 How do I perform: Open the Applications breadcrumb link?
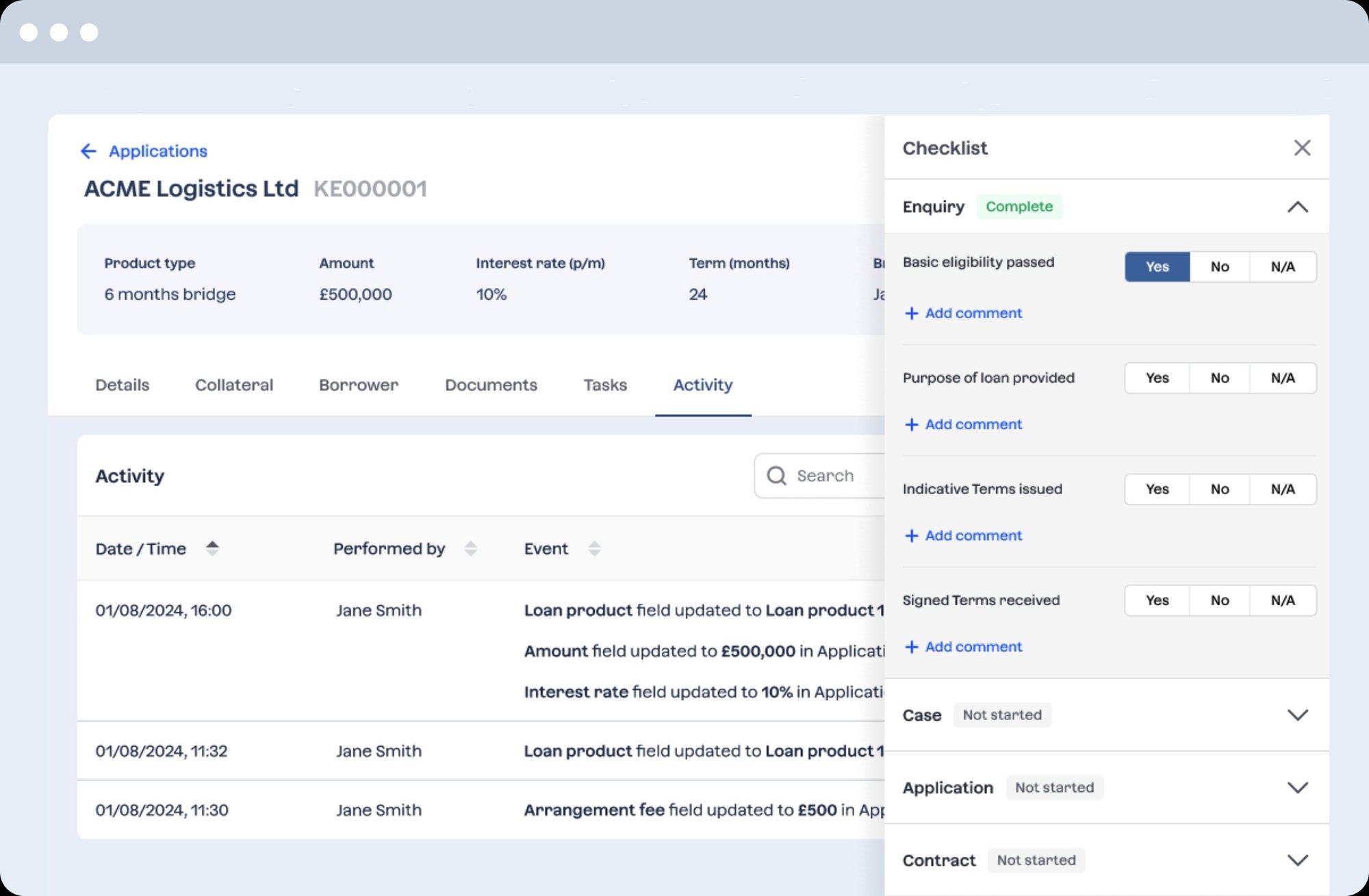coord(157,151)
